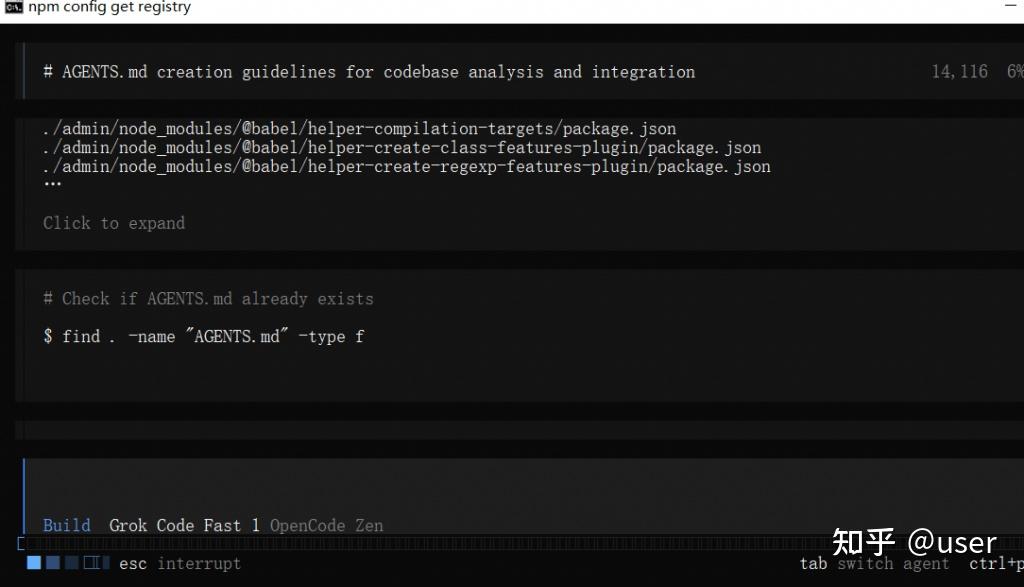Minimize the npm config terminal window
The image size is (1024, 587).
tap(1010, 8)
